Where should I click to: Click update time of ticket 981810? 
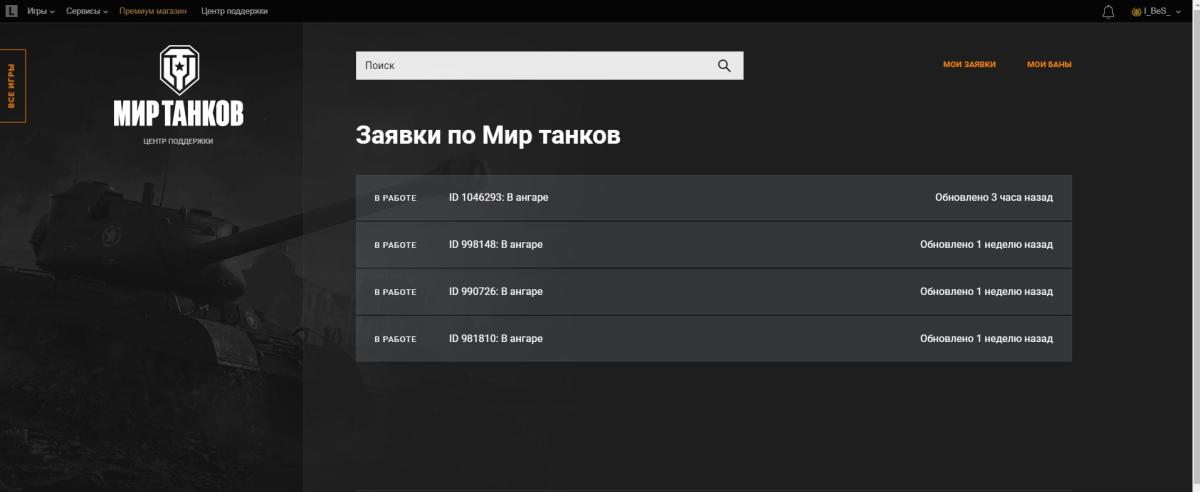coord(986,339)
